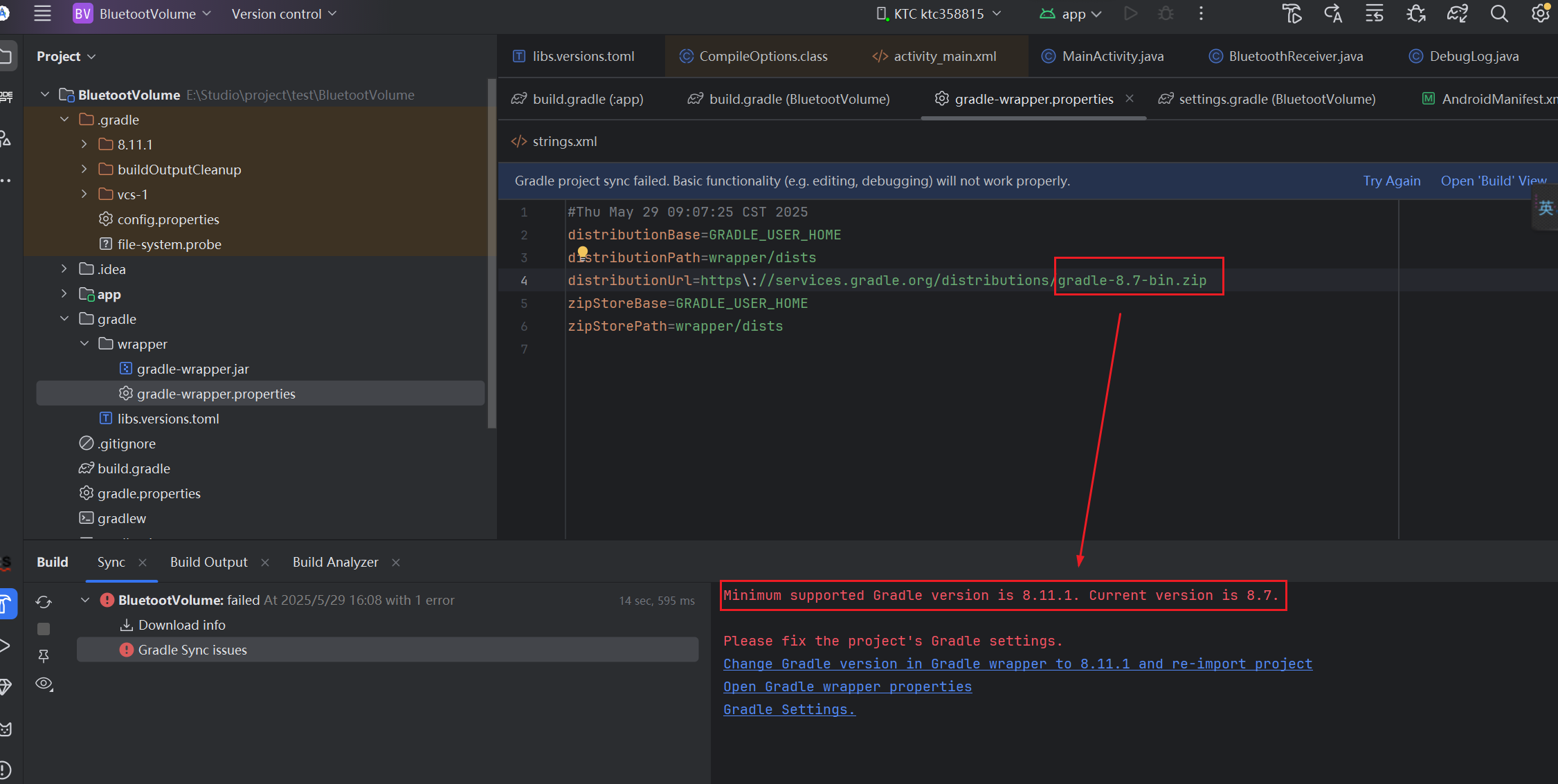
Task: Click the IME language indicator at editor edge
Action: [1546, 208]
